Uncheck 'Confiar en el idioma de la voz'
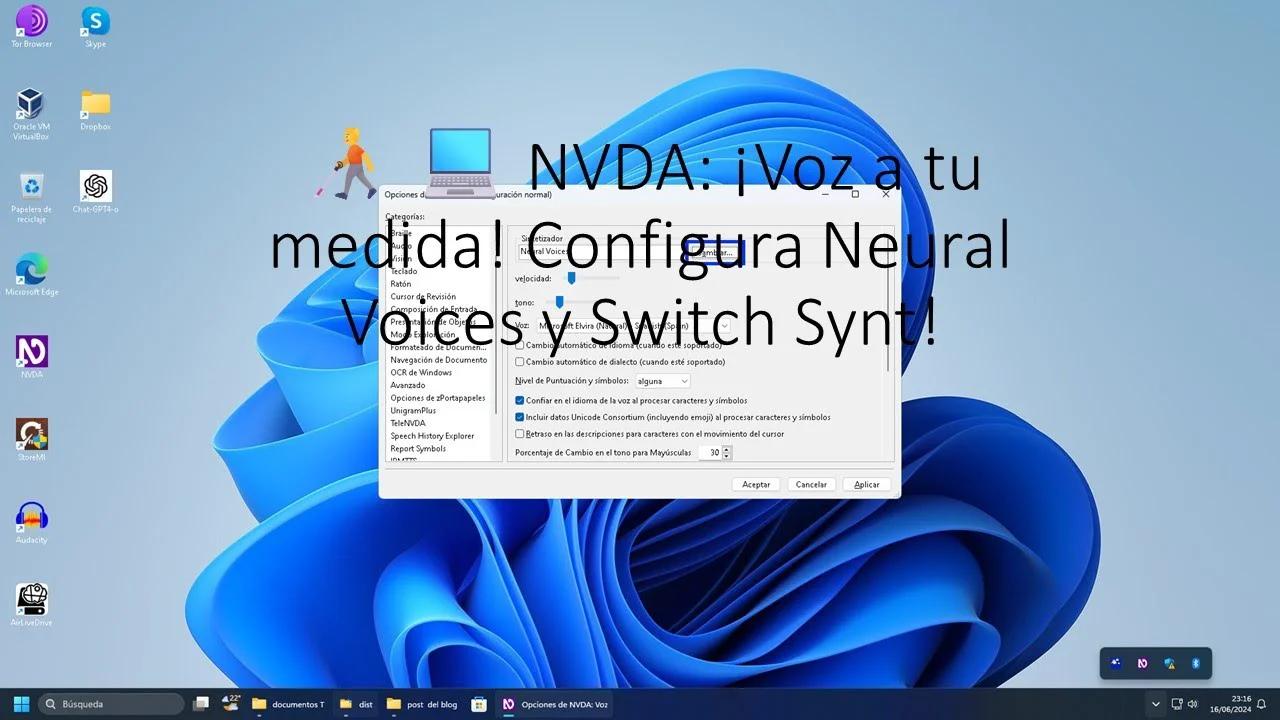 [x=519, y=399]
